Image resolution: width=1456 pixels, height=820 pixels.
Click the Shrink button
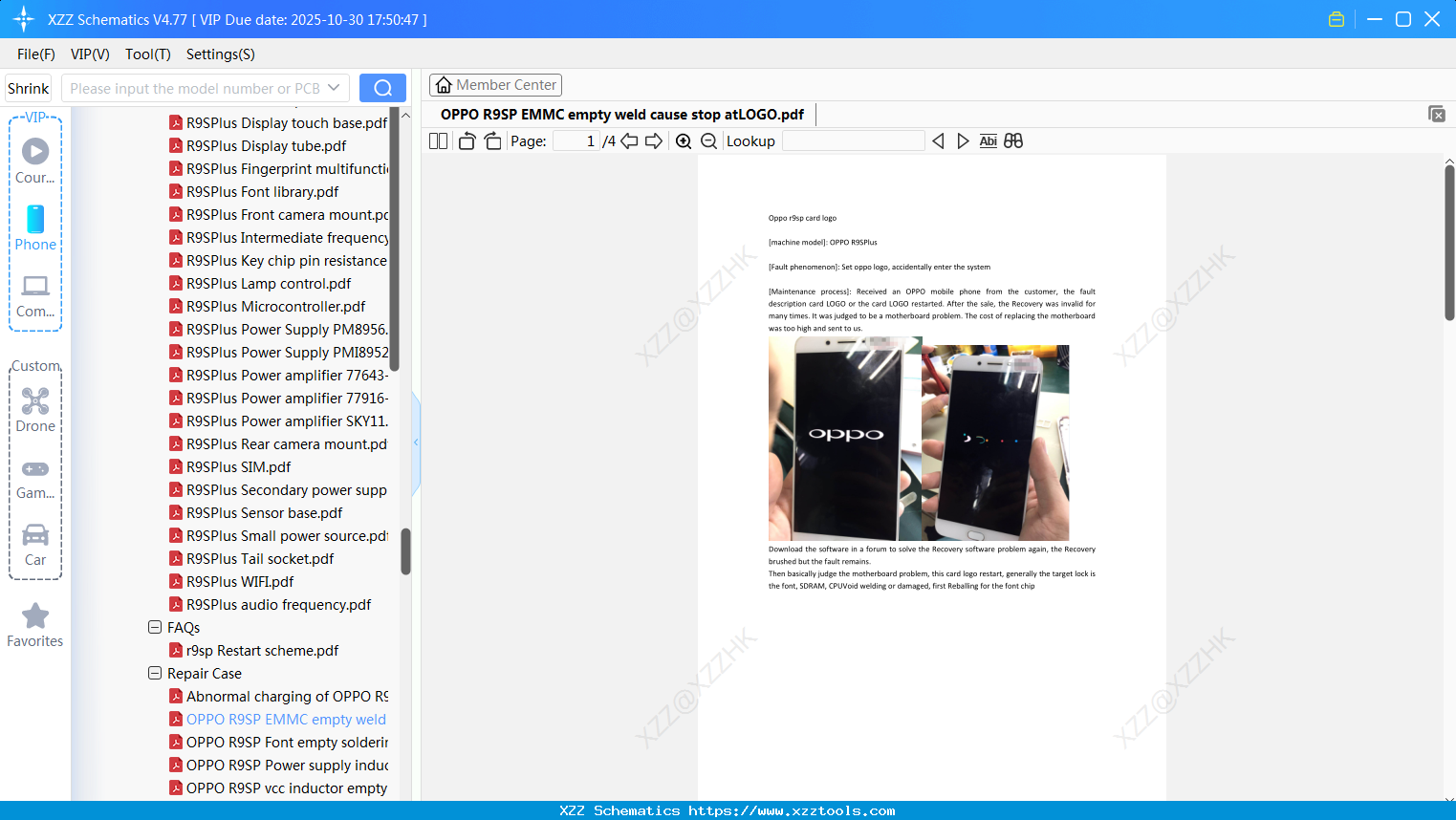(29, 88)
